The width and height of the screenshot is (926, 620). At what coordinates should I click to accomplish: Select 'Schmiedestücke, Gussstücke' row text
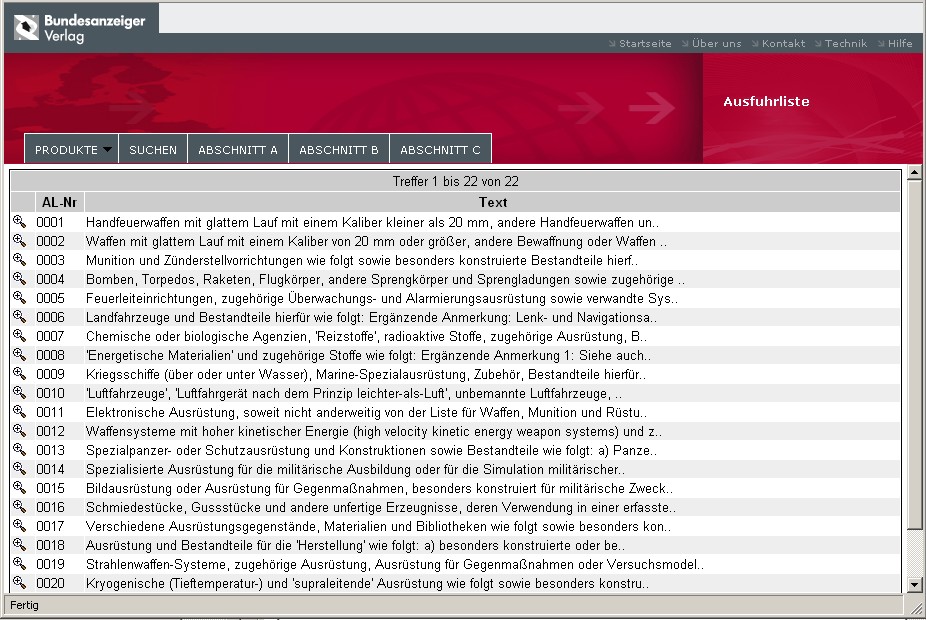tap(381, 507)
